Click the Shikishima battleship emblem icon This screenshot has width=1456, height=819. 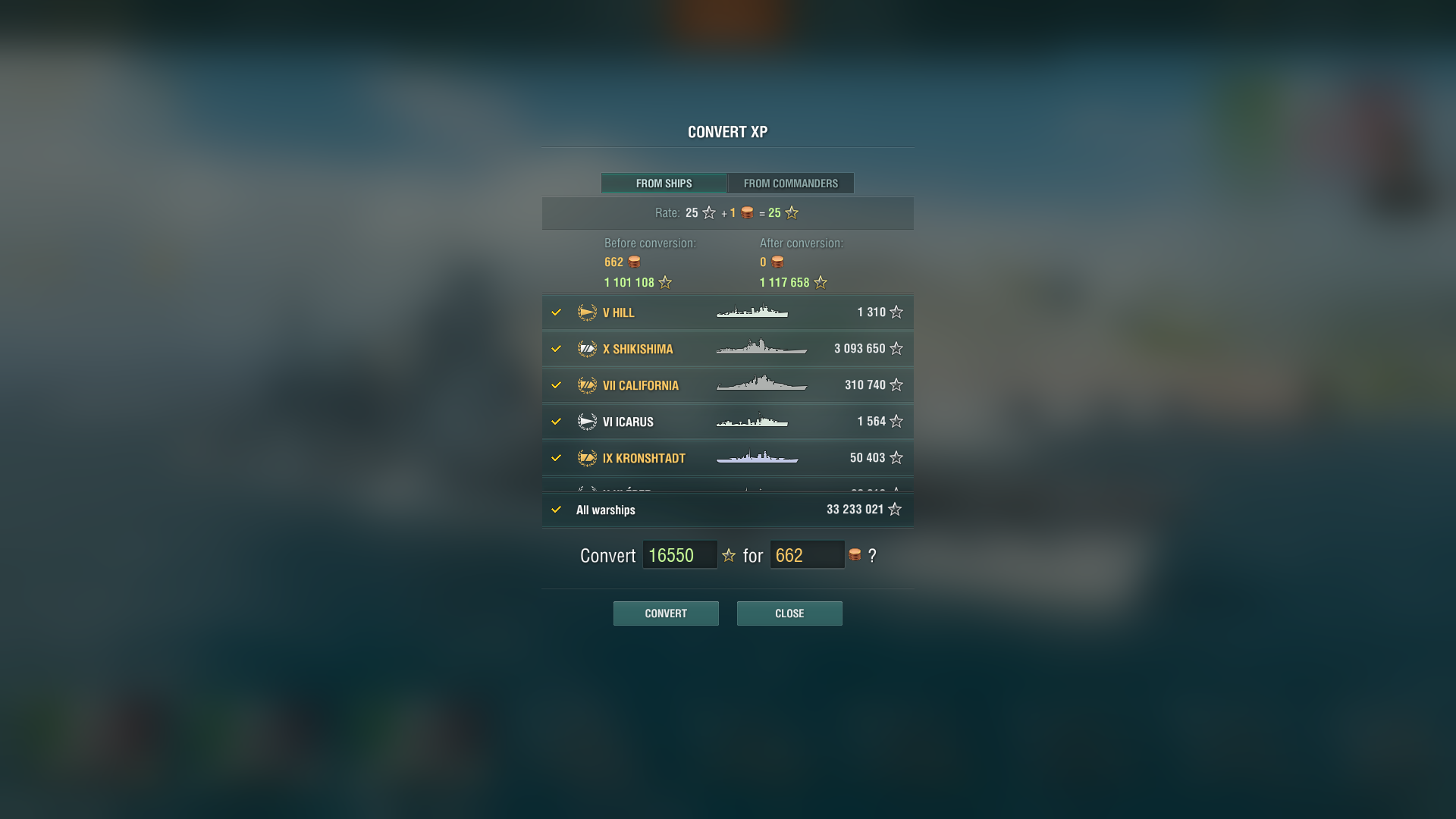[587, 349]
